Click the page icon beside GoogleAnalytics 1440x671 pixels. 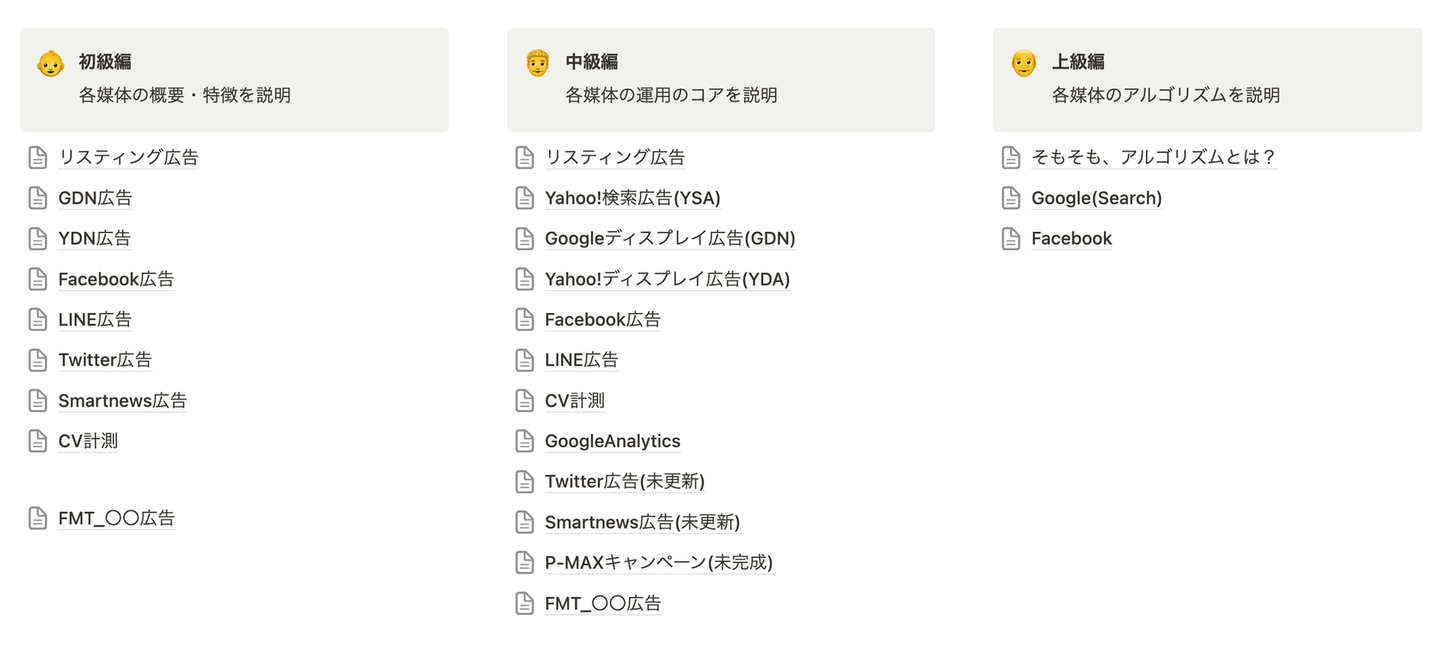point(525,441)
